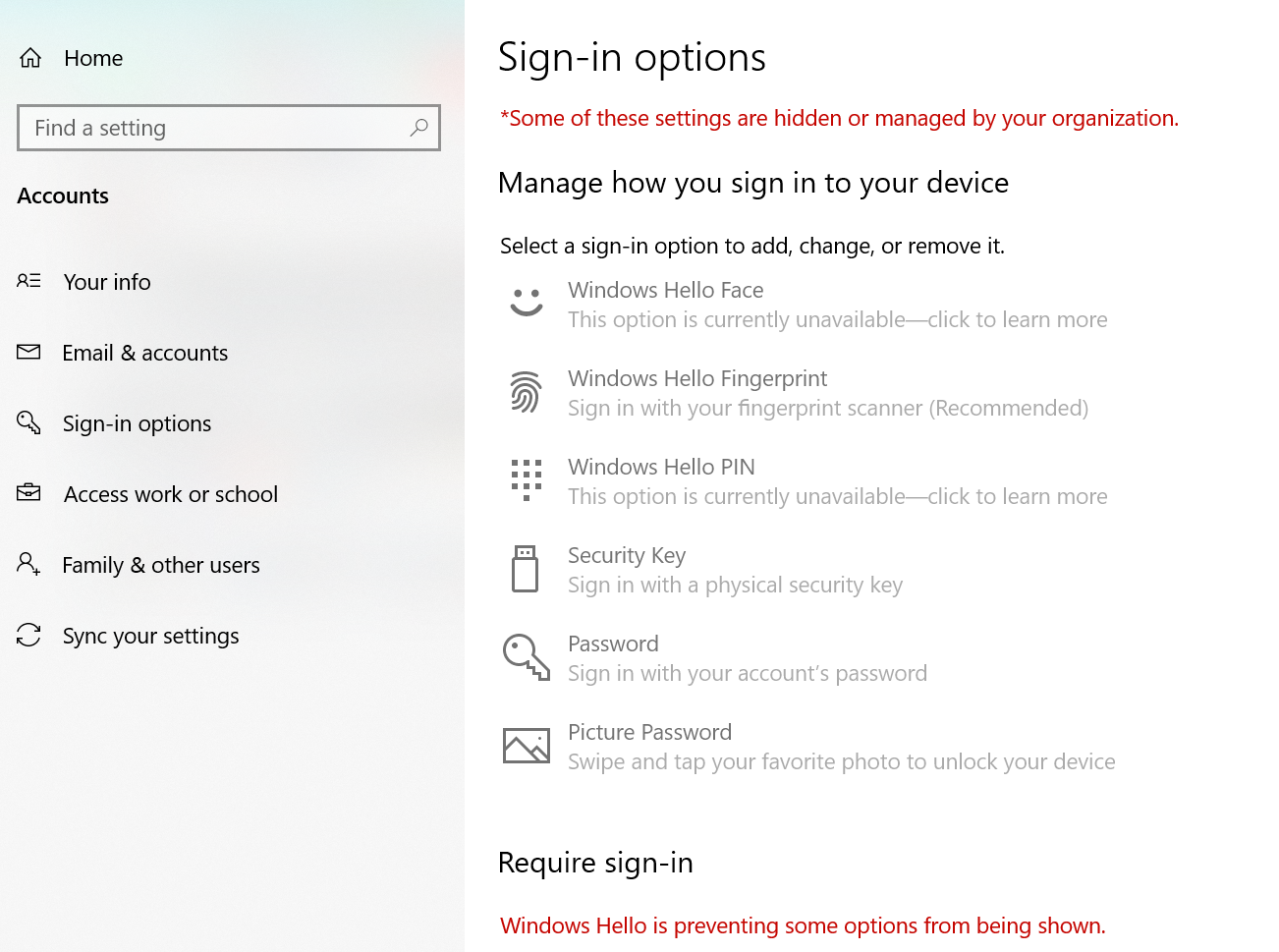
Task: Click learn more for Windows Hello Face
Action: (x=837, y=319)
